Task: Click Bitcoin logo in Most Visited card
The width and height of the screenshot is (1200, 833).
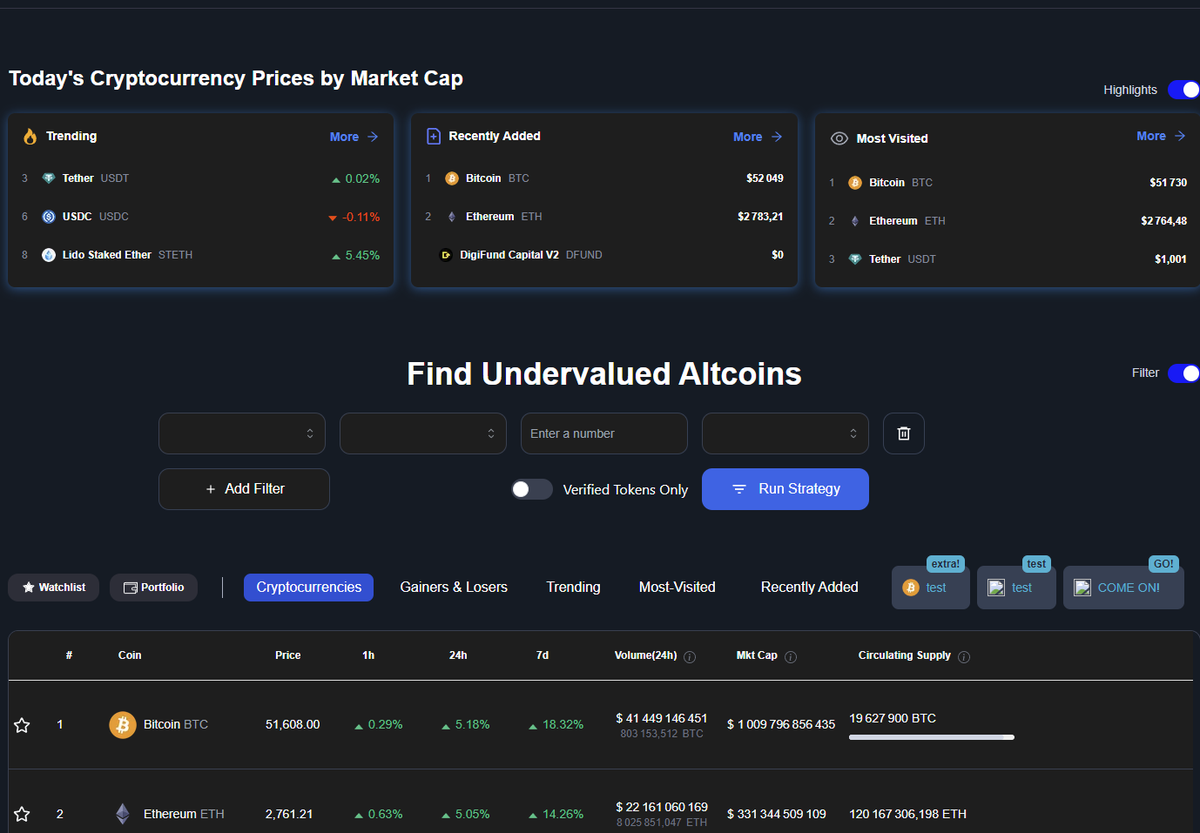Action: (x=855, y=183)
